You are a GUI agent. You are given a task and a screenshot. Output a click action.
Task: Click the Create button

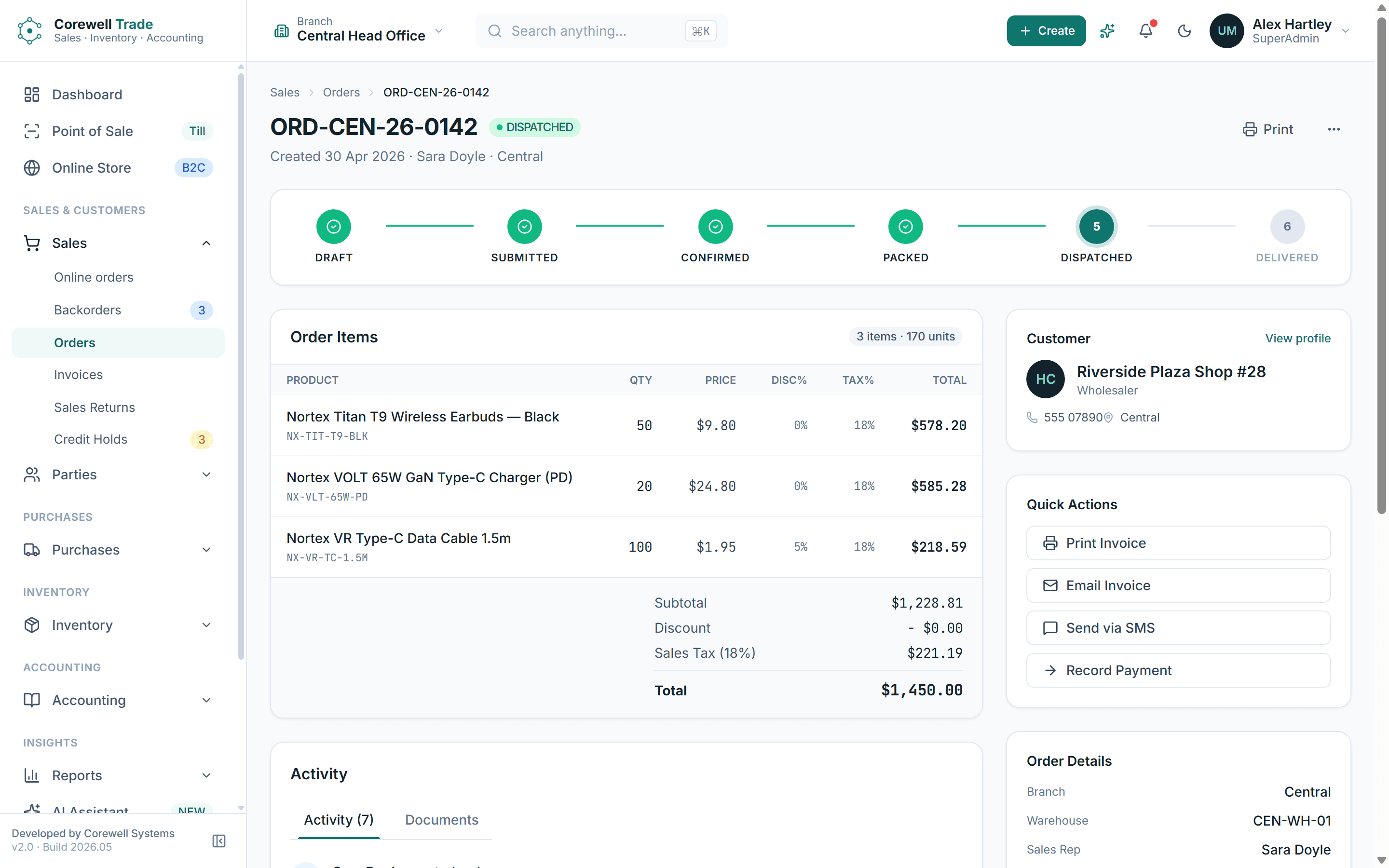point(1046,31)
